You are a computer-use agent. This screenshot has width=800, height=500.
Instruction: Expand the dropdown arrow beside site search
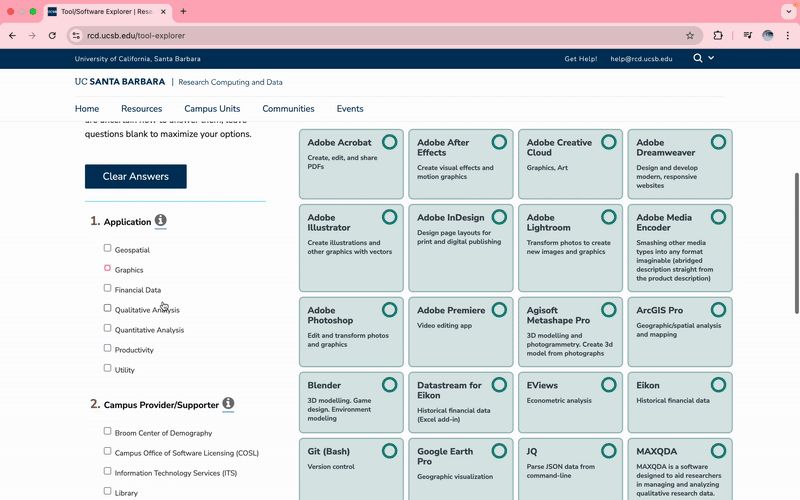click(711, 58)
